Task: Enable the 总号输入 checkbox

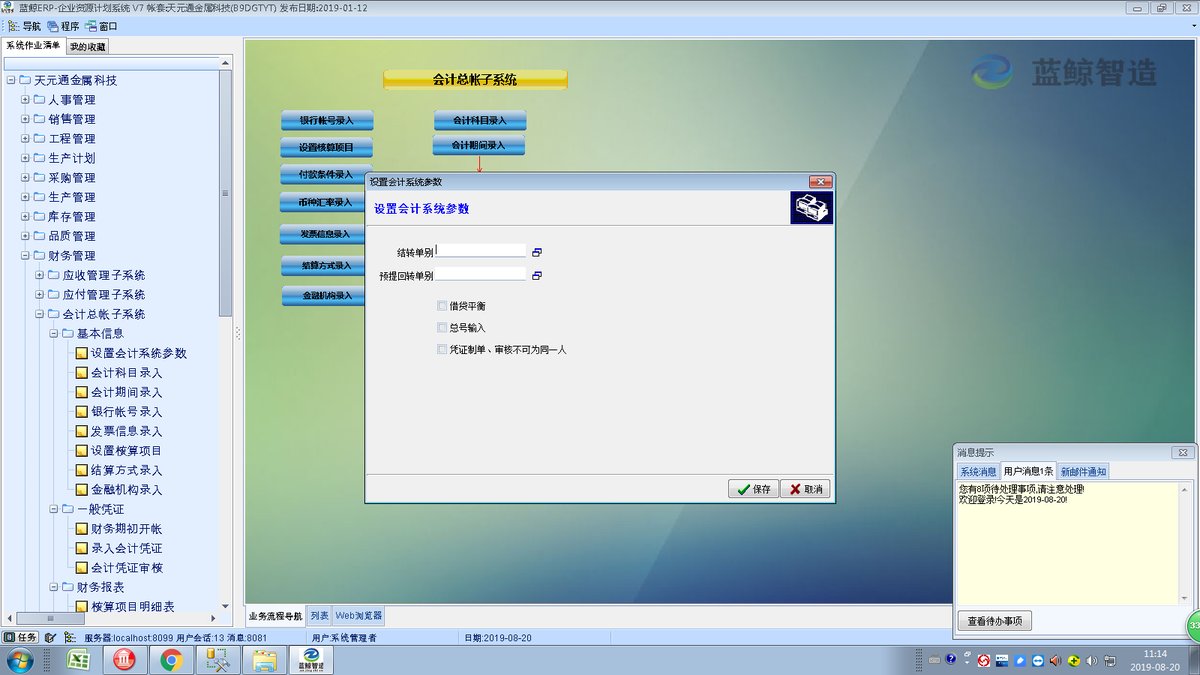Action: (x=442, y=327)
